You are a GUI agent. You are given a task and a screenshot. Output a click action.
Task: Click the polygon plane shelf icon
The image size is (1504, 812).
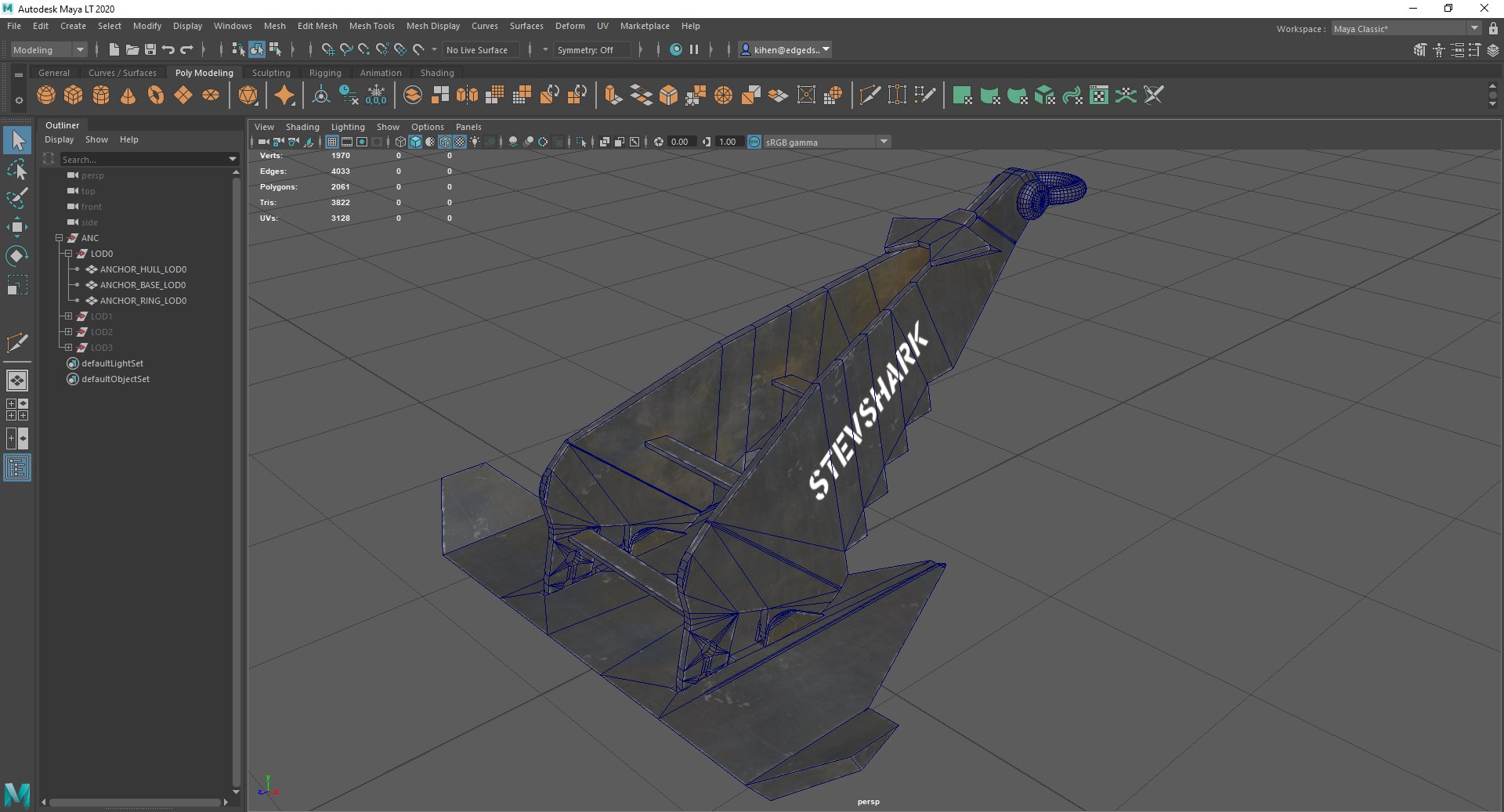183,96
